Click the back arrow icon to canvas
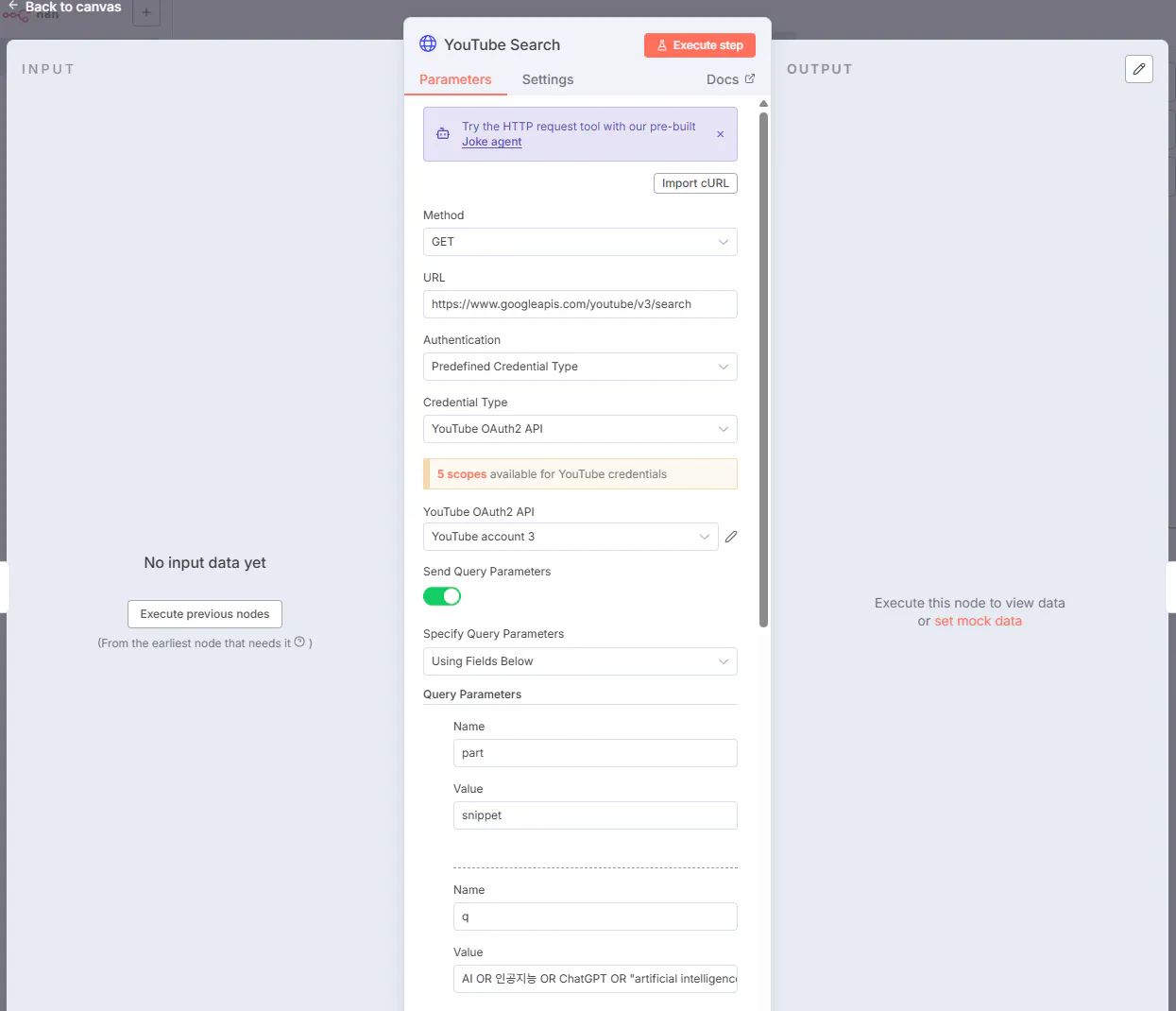Image resolution: width=1176 pixels, height=1011 pixels. click(13, 6)
